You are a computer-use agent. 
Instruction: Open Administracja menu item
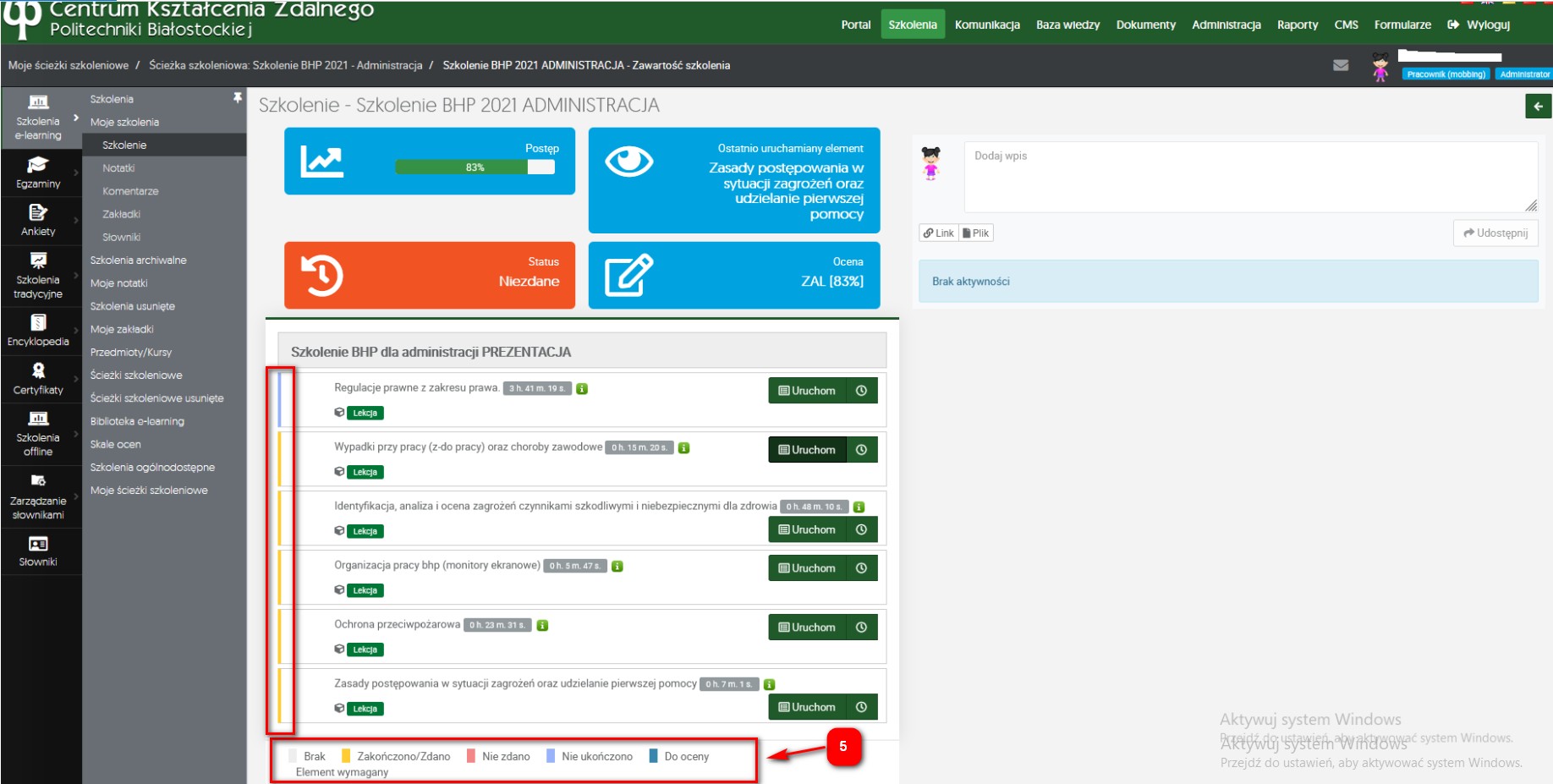coord(1226,25)
